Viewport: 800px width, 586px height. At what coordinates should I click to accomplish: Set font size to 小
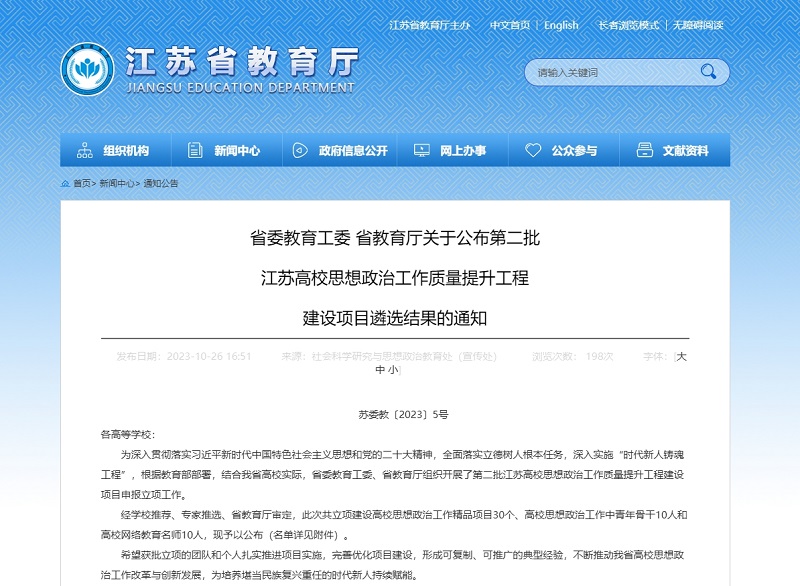pyautogui.click(x=393, y=370)
